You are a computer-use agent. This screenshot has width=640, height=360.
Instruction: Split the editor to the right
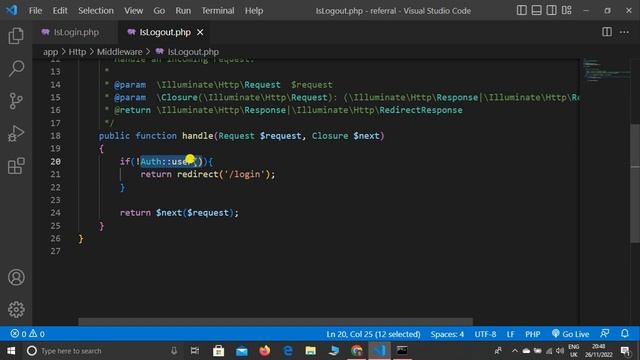607,32
